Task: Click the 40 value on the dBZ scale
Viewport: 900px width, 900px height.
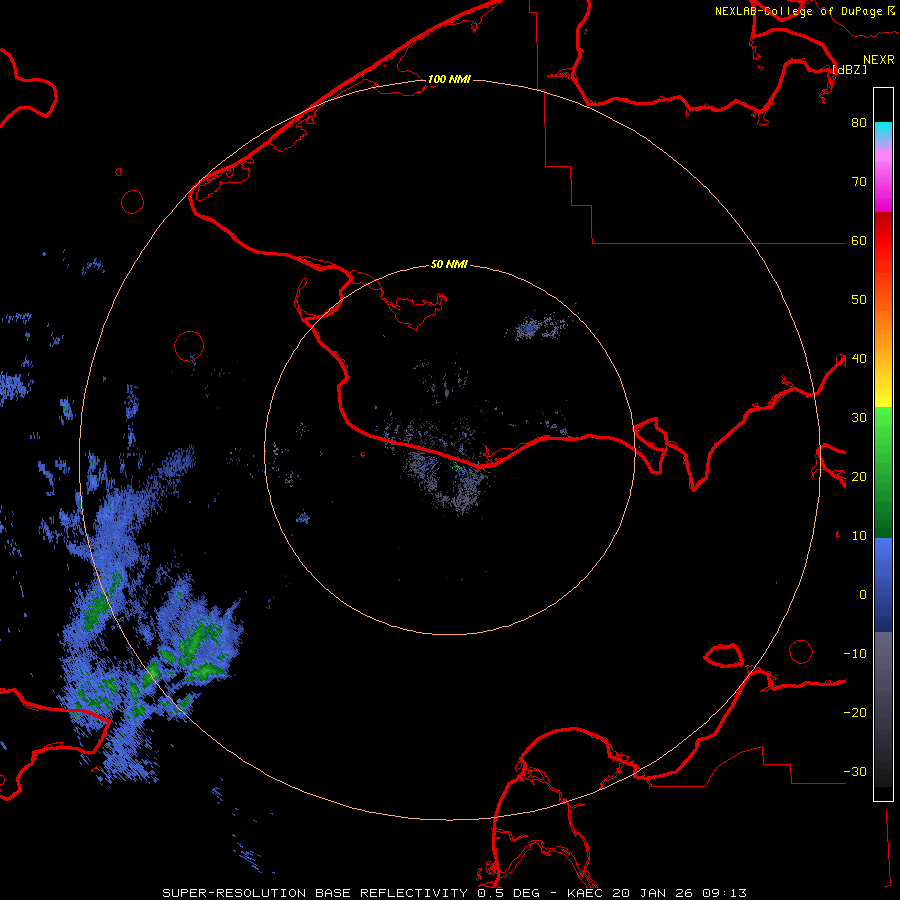Action: pos(859,359)
